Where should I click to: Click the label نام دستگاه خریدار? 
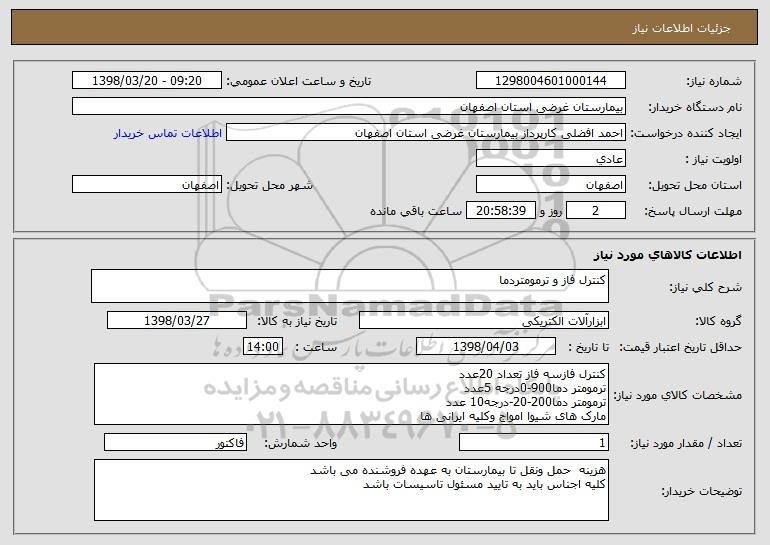pos(695,107)
